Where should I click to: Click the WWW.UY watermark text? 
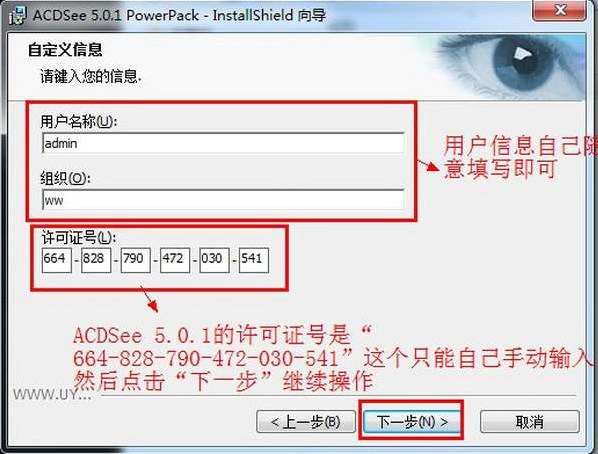pos(52,394)
